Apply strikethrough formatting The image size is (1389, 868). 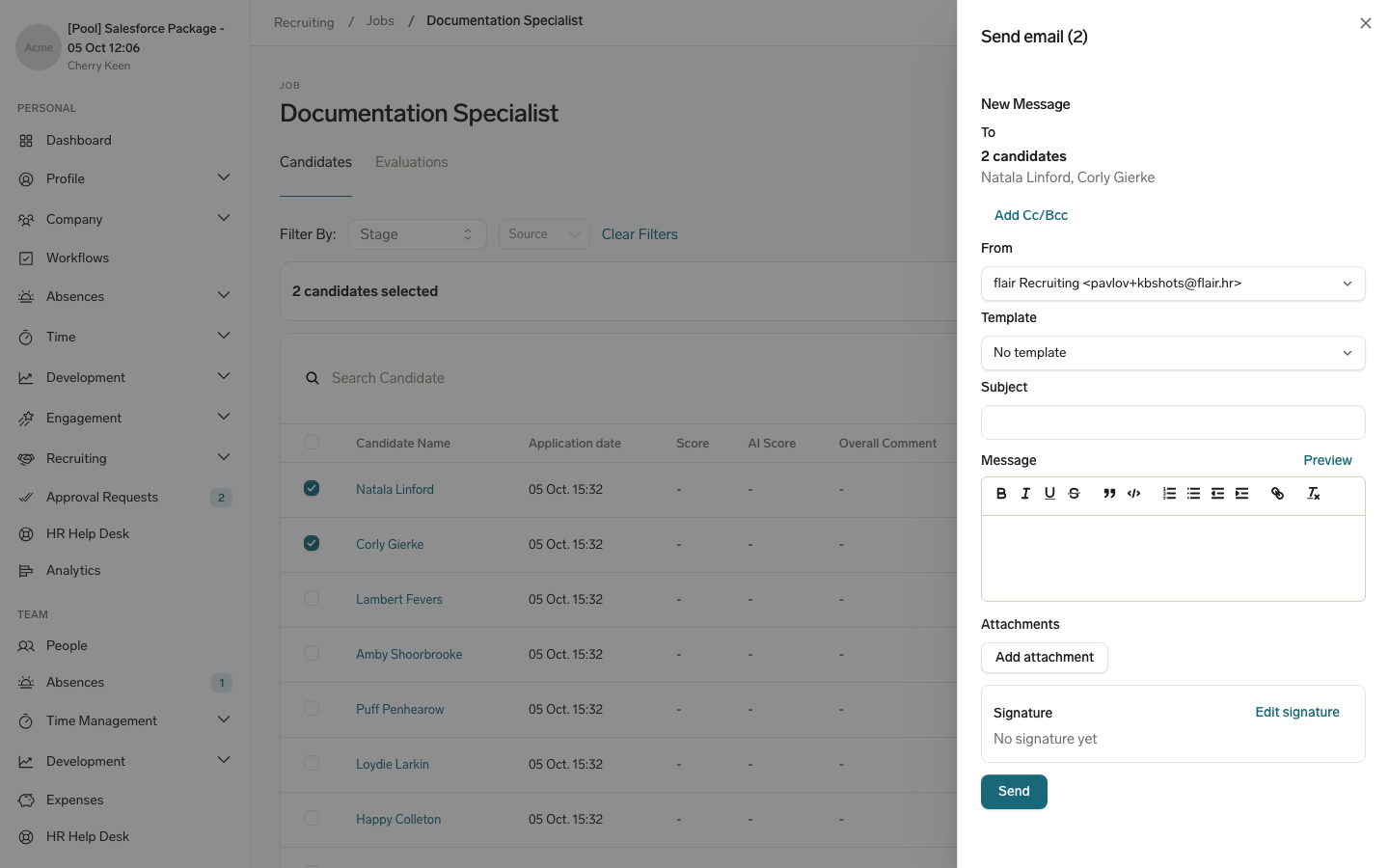pyautogui.click(x=1074, y=494)
